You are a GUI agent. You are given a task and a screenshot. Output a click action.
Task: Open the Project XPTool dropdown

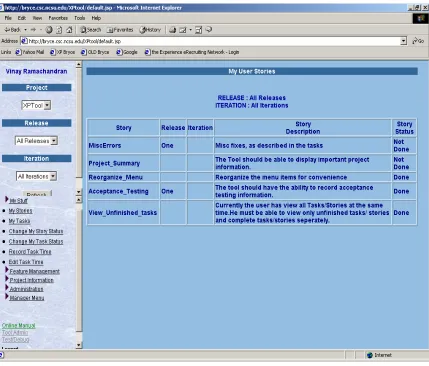(x=36, y=105)
